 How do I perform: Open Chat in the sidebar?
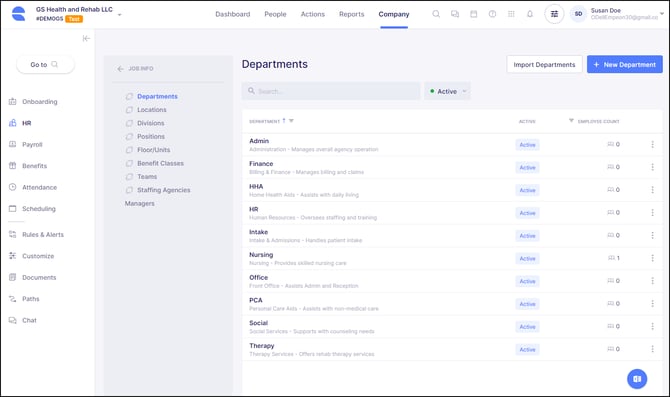23,320
